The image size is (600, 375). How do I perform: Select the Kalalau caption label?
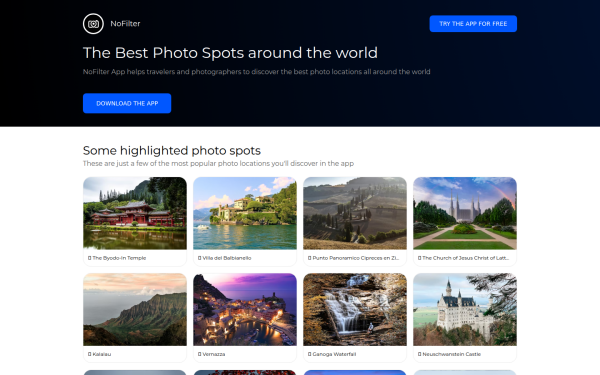coord(102,354)
